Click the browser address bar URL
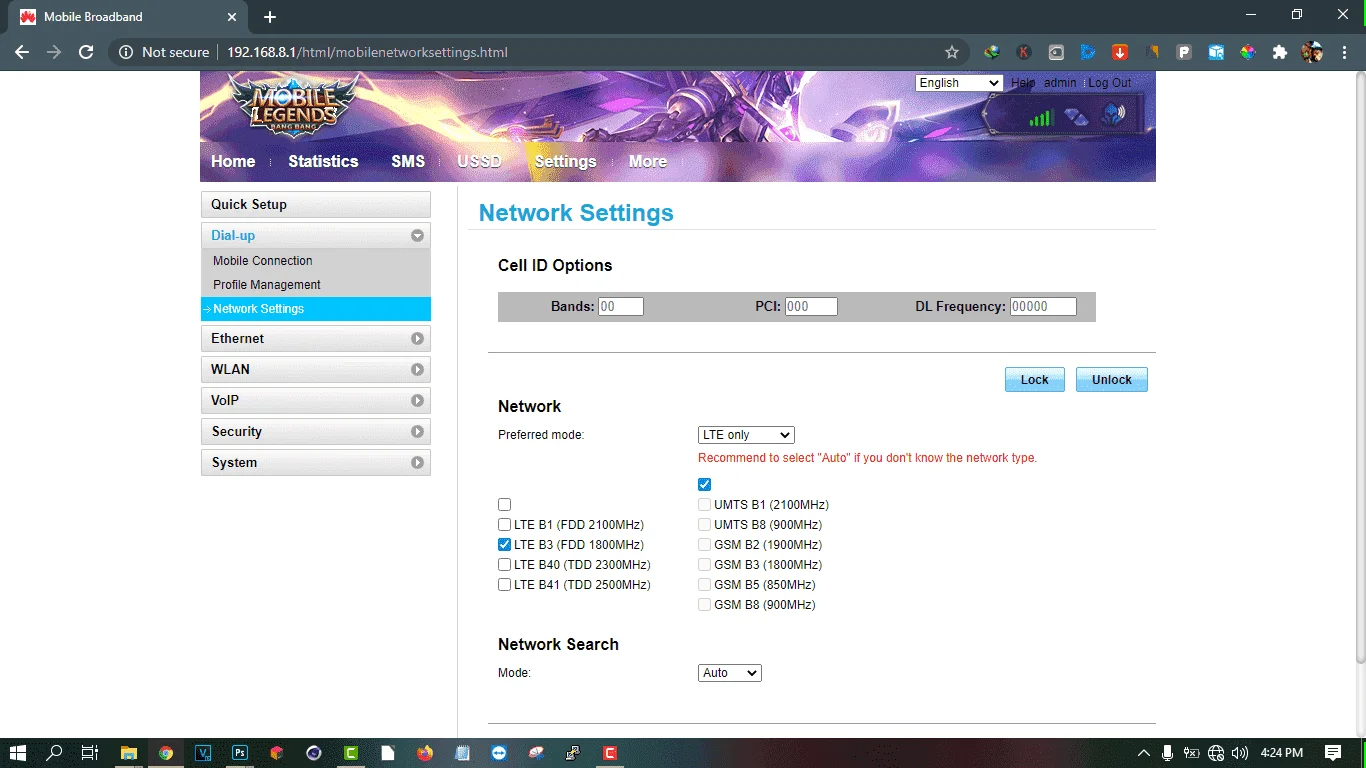The height and width of the screenshot is (768, 1366). [367, 52]
